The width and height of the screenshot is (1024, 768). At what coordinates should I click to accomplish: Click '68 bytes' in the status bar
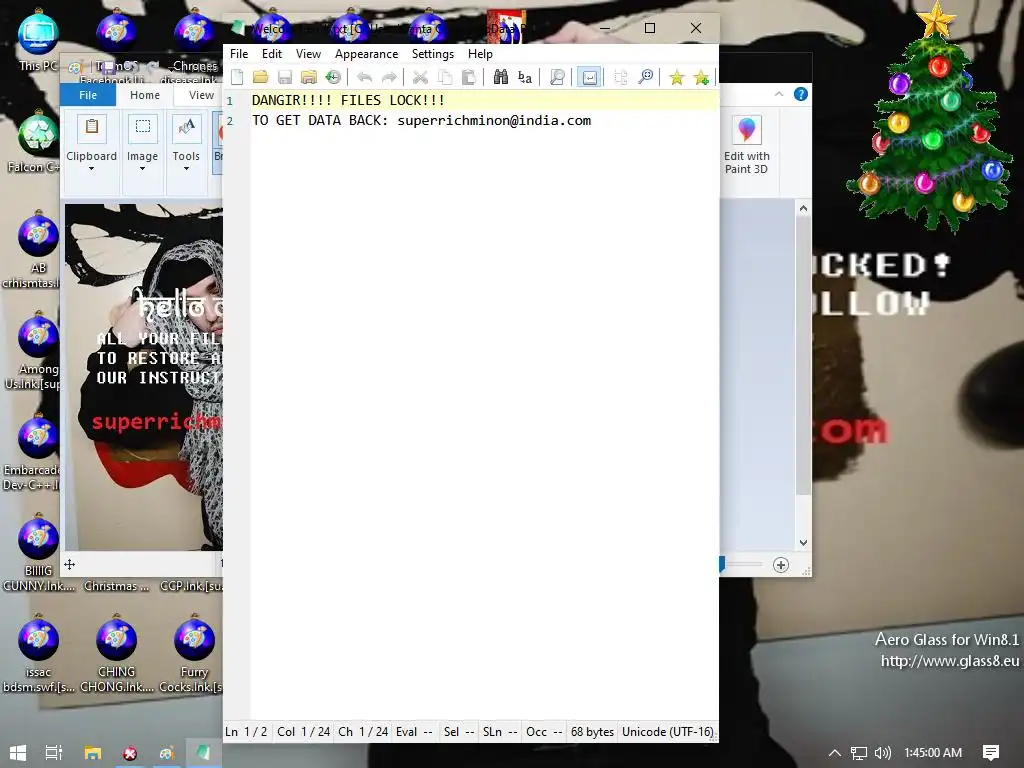point(592,731)
